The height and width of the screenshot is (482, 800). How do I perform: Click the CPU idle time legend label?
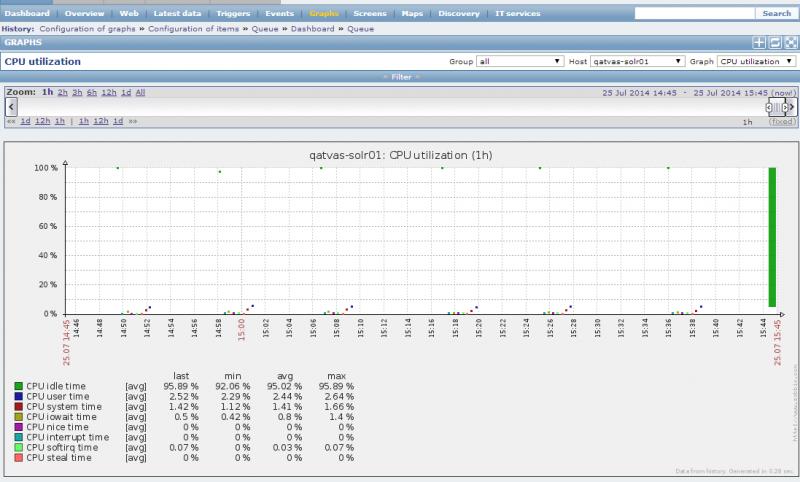[56, 386]
